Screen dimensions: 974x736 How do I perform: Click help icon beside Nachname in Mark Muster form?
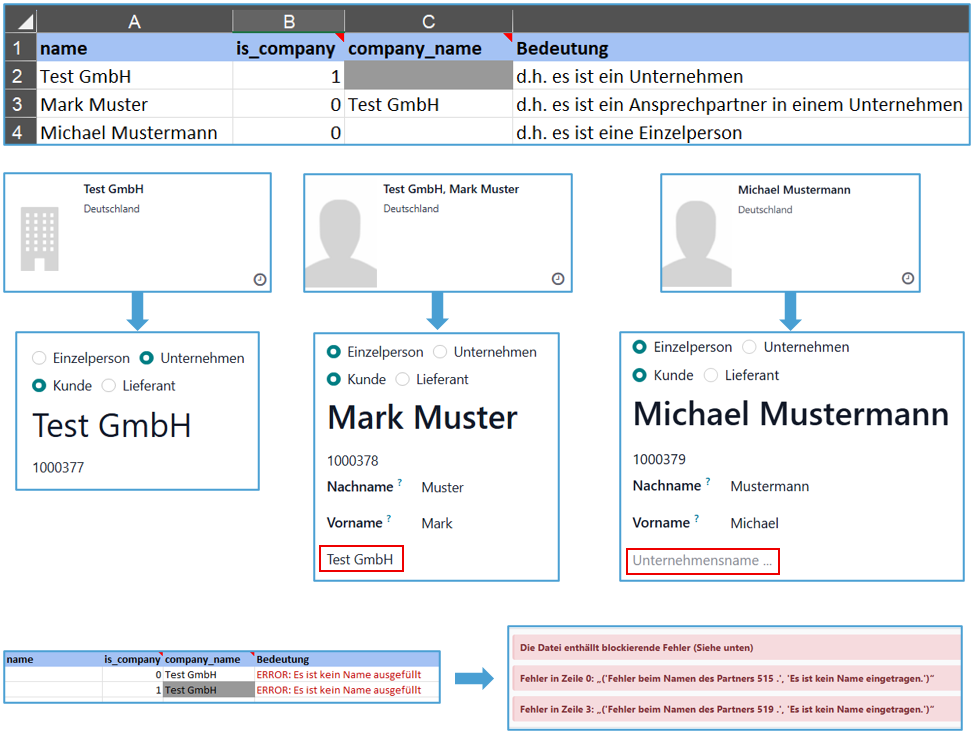(x=400, y=483)
